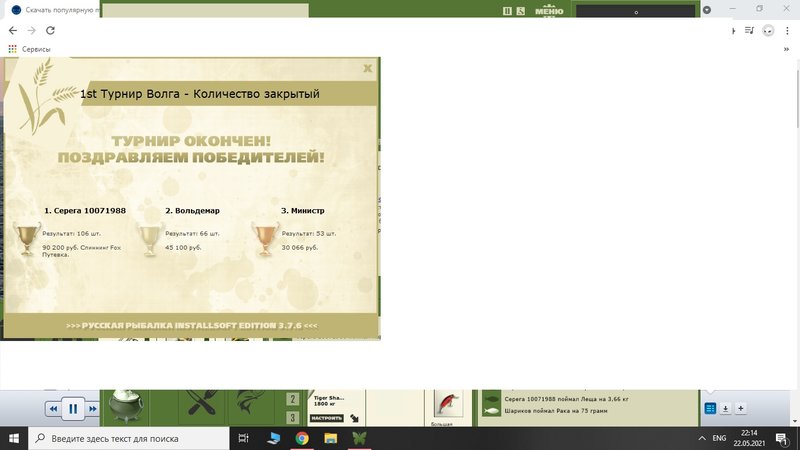Screen dimensions: 800x450
Task: Click the НАСТРОИТЬ button
Action: pos(327,418)
